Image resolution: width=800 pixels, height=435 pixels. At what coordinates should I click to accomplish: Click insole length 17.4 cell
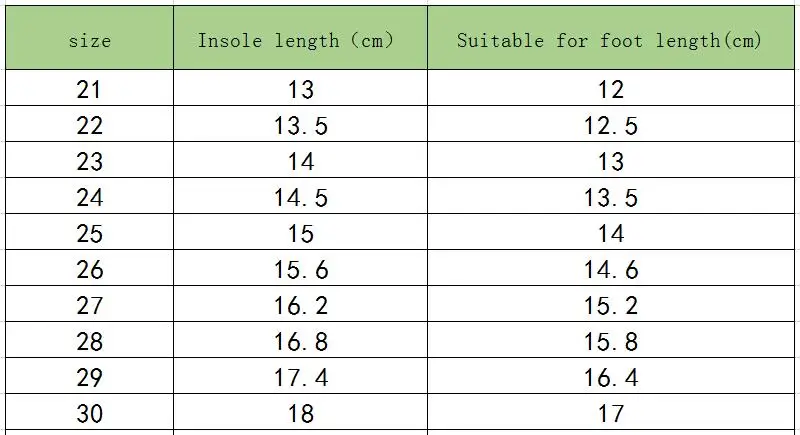(300, 378)
